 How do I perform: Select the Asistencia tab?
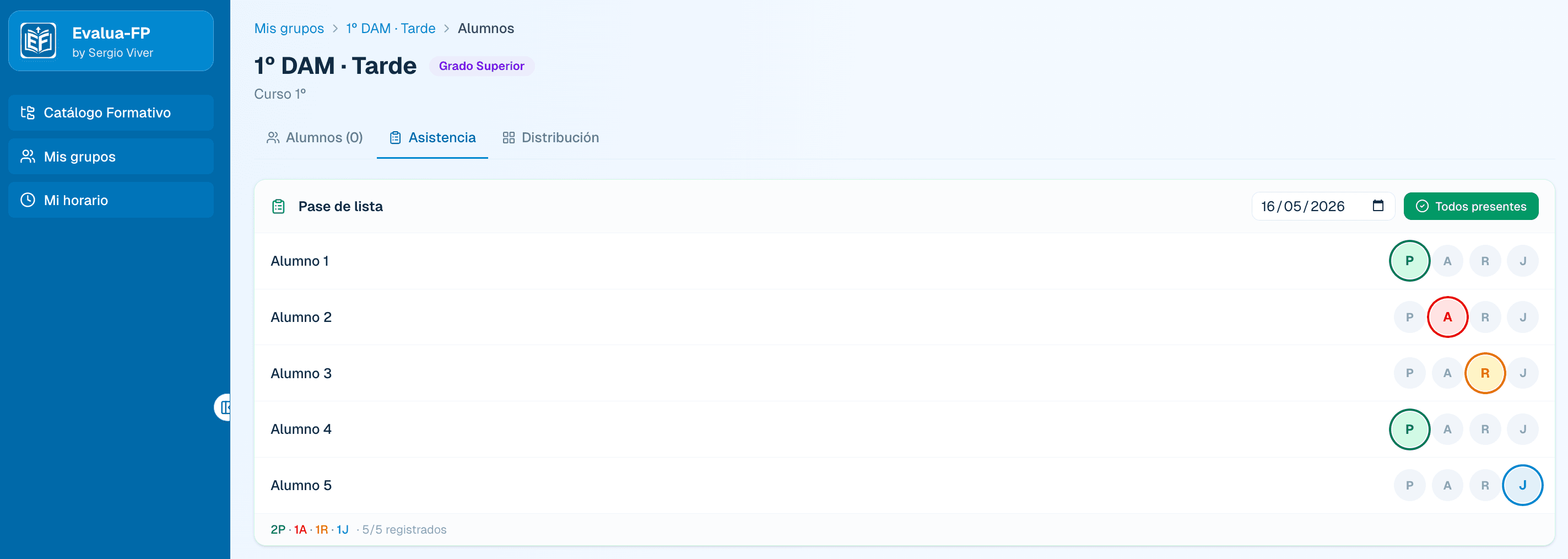432,138
